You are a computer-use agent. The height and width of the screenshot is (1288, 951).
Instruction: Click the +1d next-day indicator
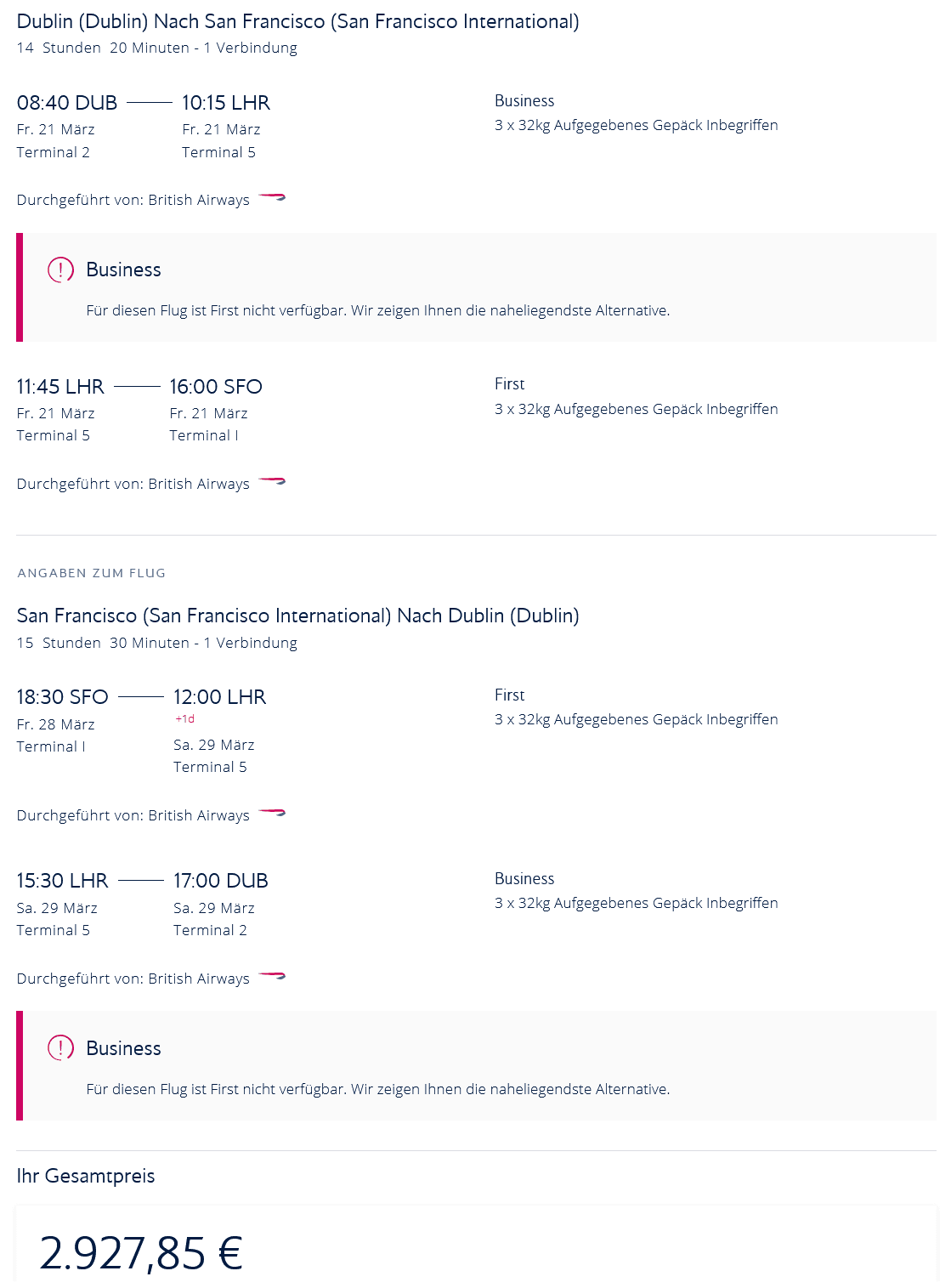185,719
